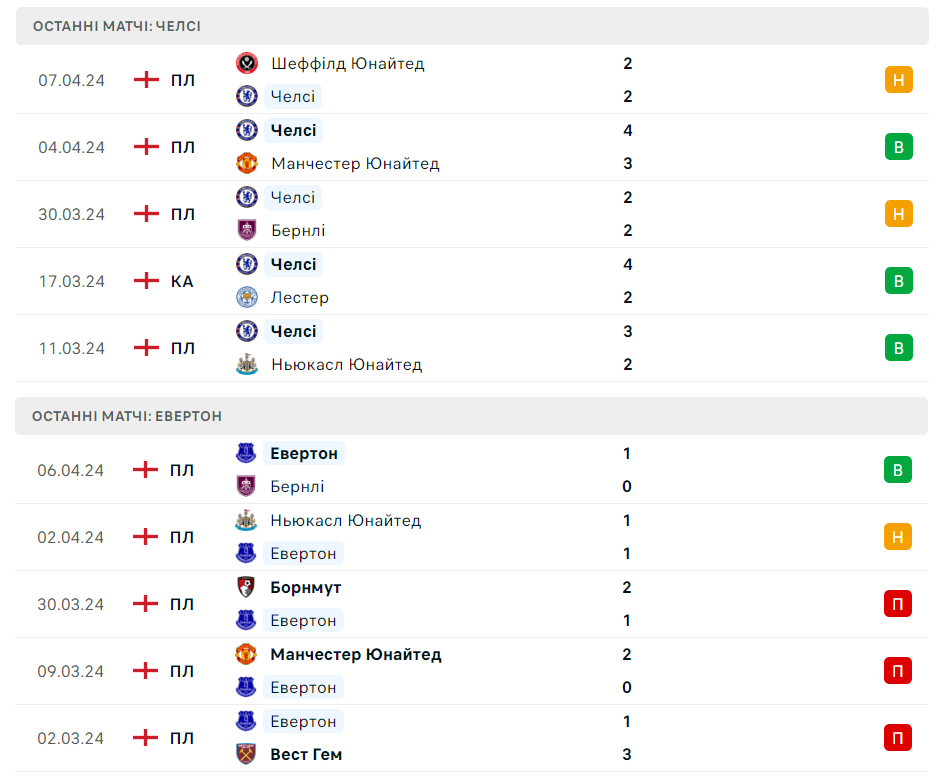Click the Burnley crest in 30.03.24 Chelsea match
The width and height of the screenshot is (940, 776).
(246, 230)
